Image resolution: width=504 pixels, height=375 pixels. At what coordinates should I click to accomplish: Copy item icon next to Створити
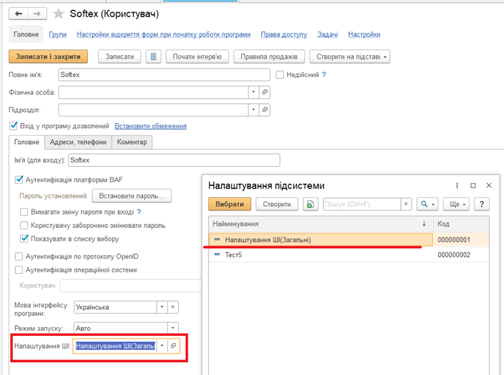click(x=310, y=204)
